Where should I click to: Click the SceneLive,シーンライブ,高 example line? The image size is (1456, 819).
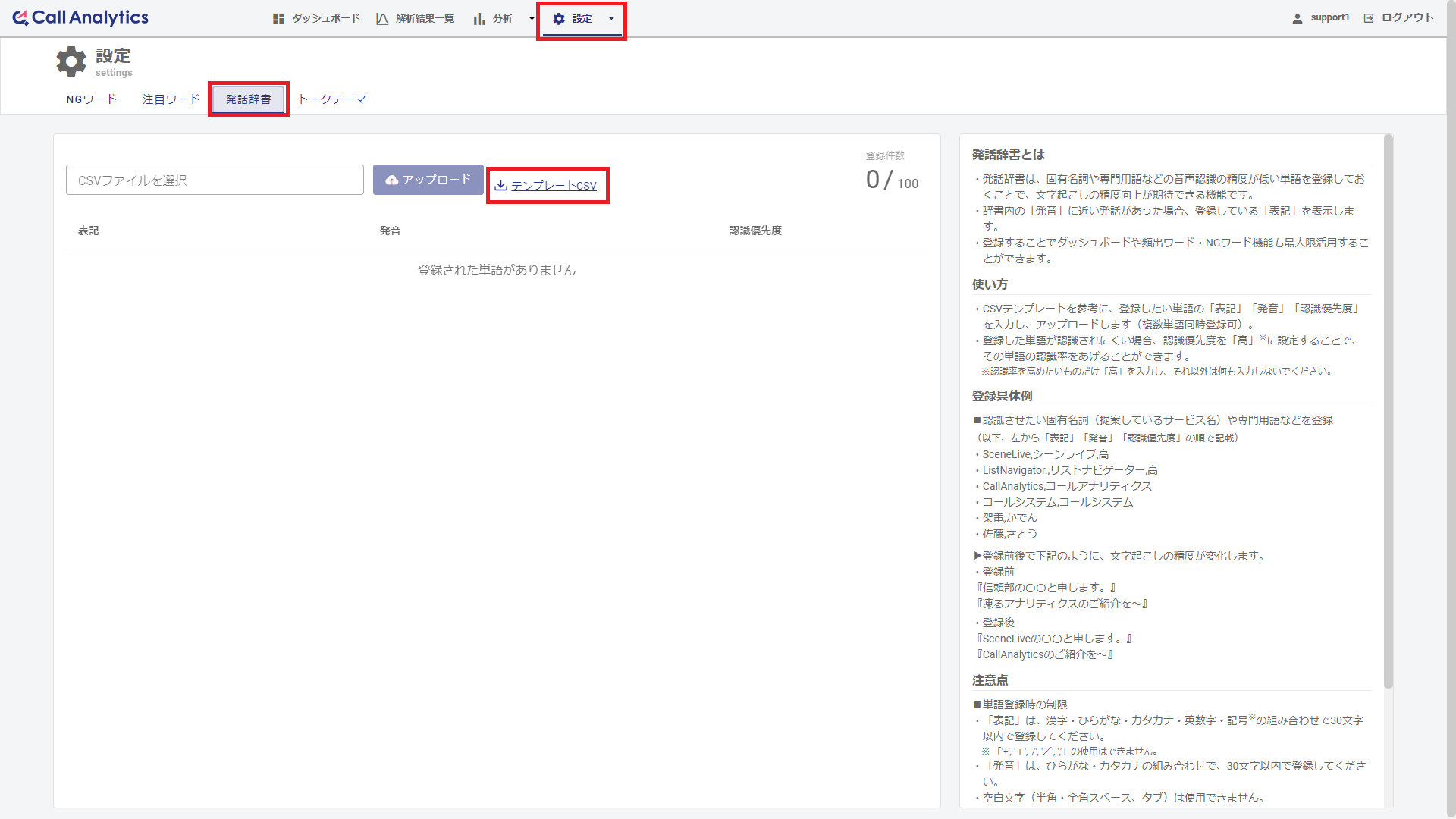pyautogui.click(x=1042, y=454)
